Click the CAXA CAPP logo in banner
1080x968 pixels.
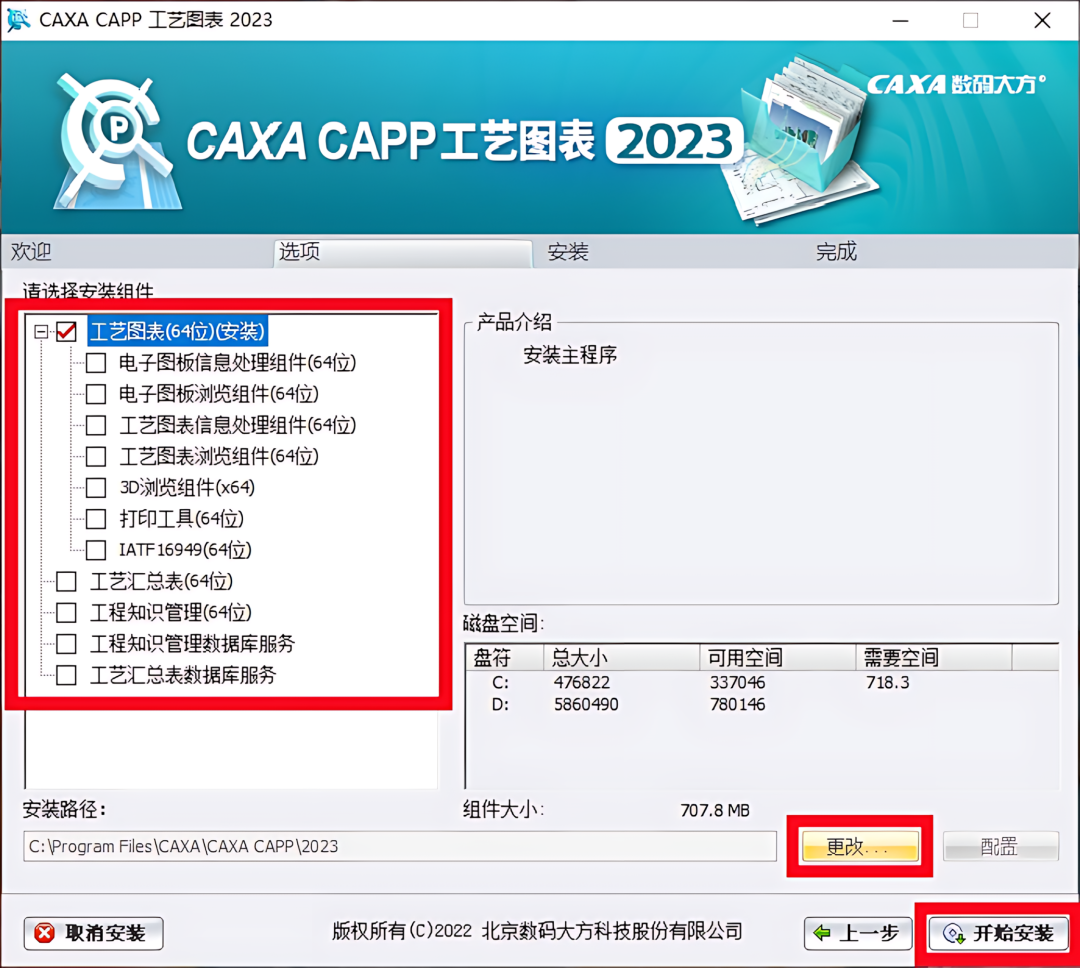click(116, 142)
